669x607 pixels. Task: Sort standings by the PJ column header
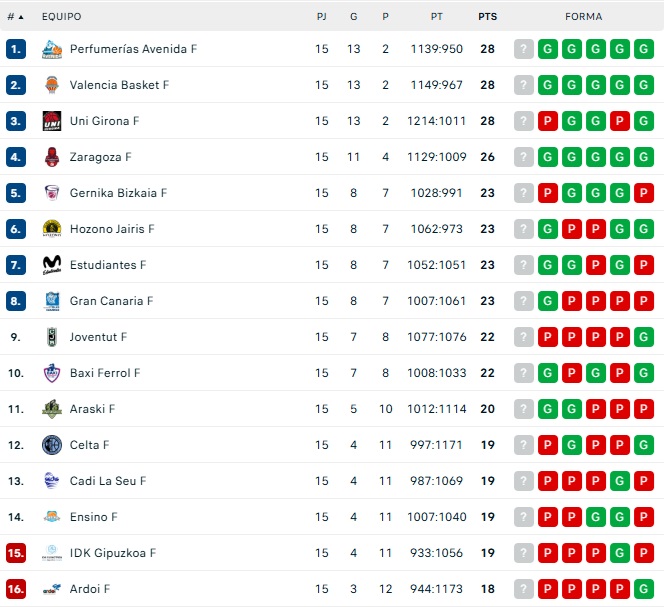tap(321, 17)
